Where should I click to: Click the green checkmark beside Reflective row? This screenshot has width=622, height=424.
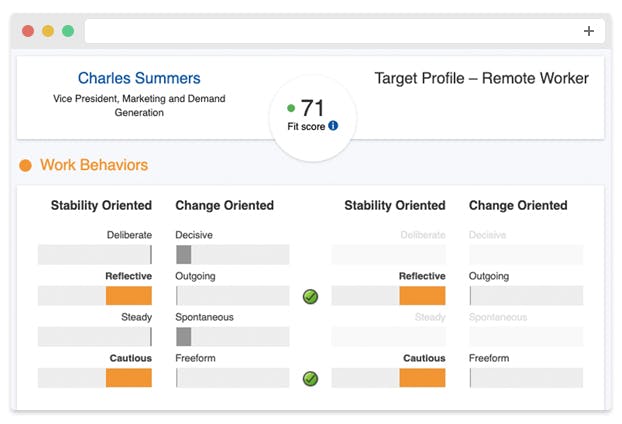click(x=310, y=296)
